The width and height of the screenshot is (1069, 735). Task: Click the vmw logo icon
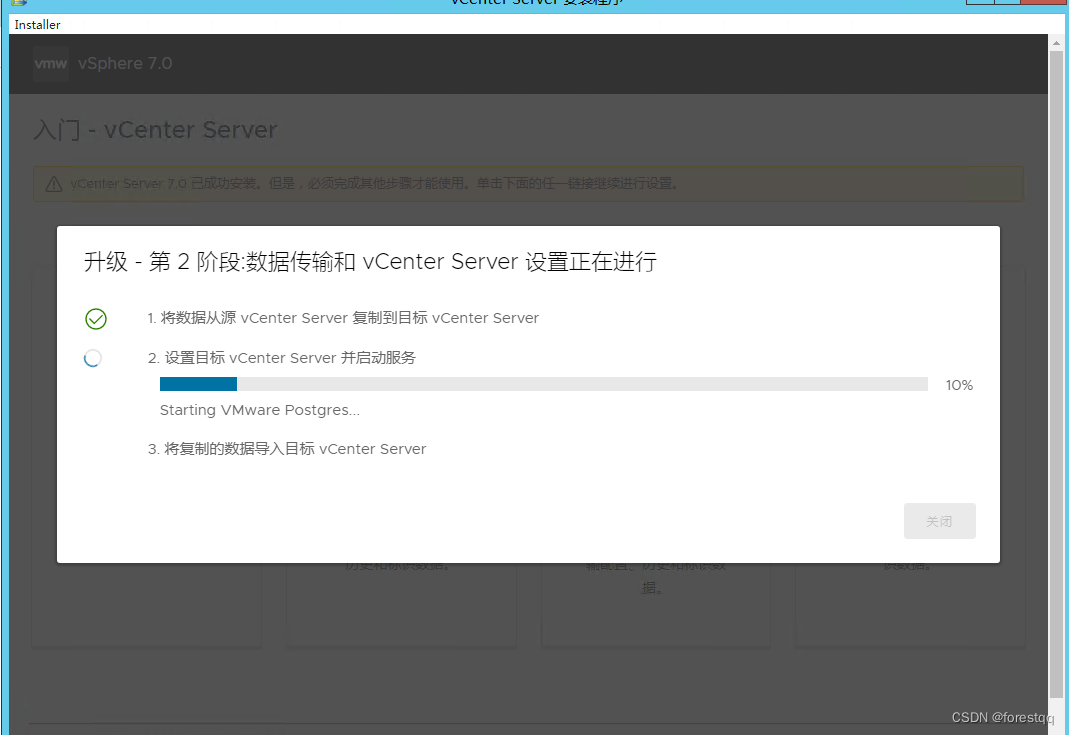[x=51, y=64]
